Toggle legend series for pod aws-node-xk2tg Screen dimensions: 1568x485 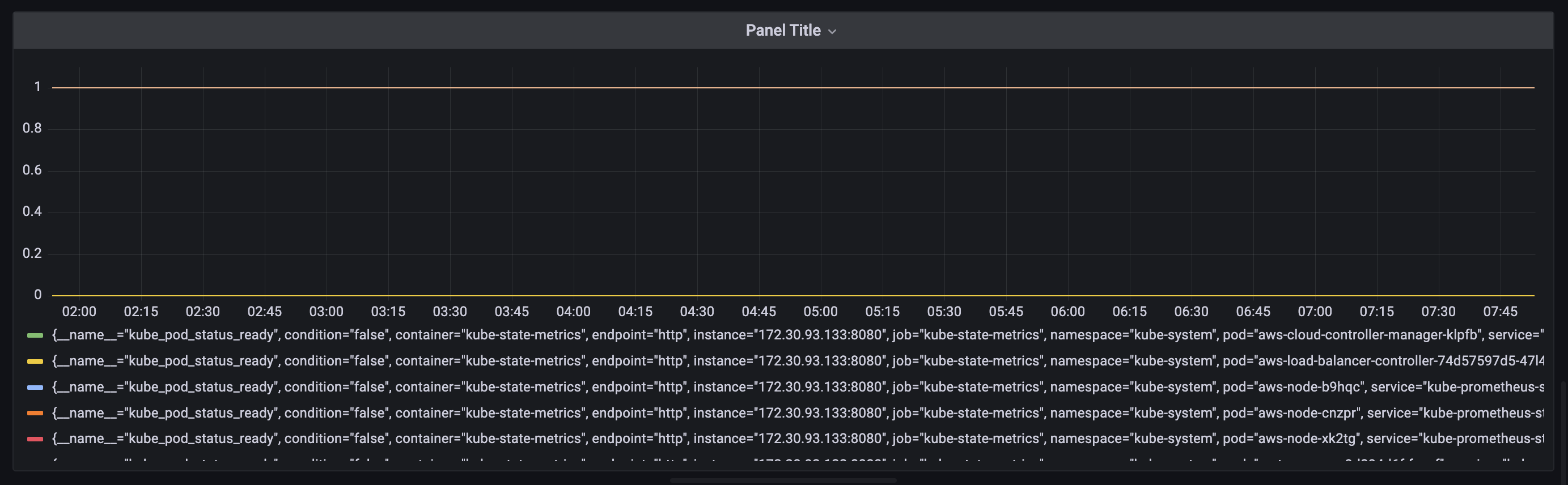coord(798,439)
